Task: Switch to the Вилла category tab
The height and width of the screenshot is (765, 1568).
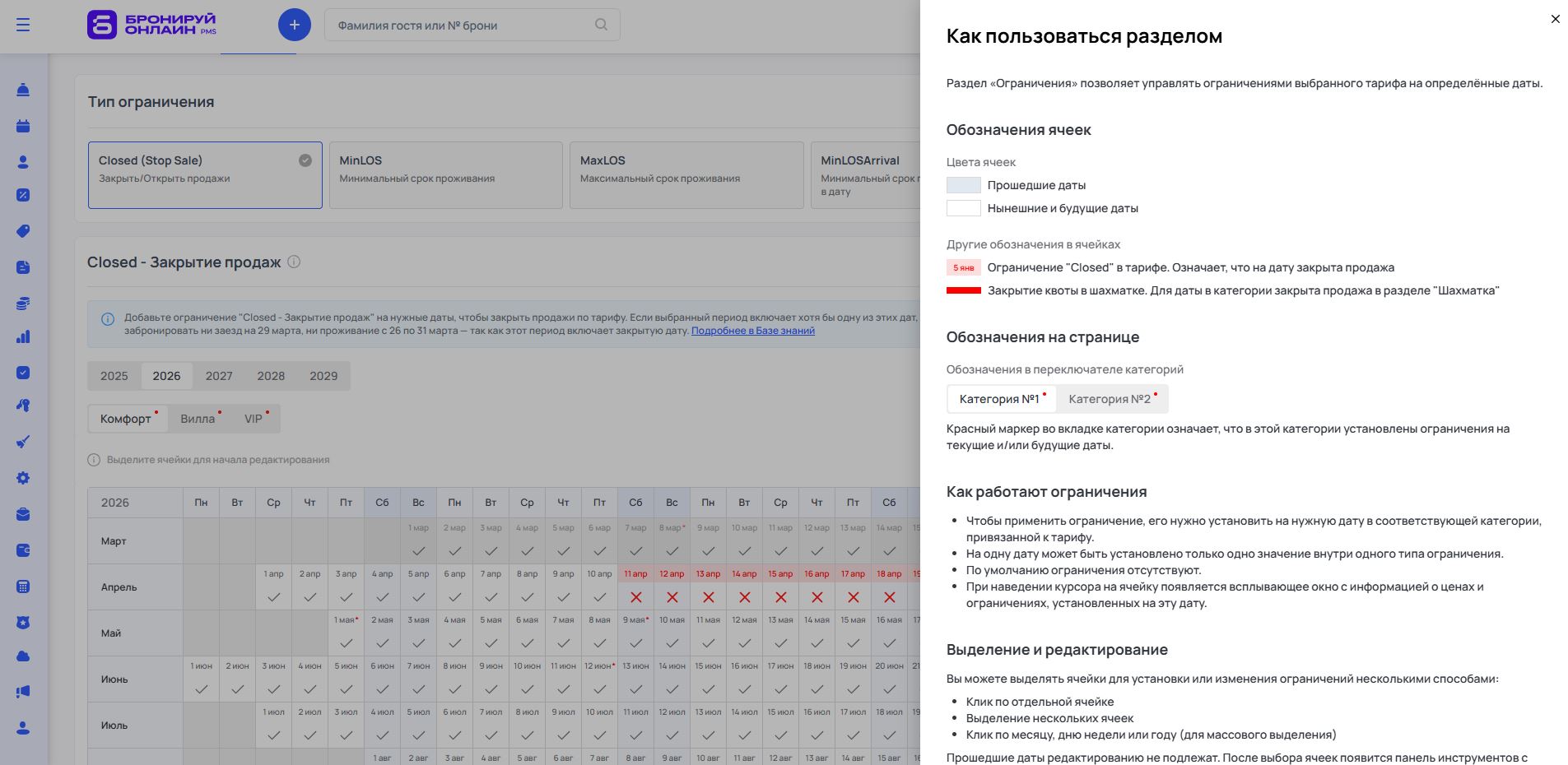Action: coord(198,419)
